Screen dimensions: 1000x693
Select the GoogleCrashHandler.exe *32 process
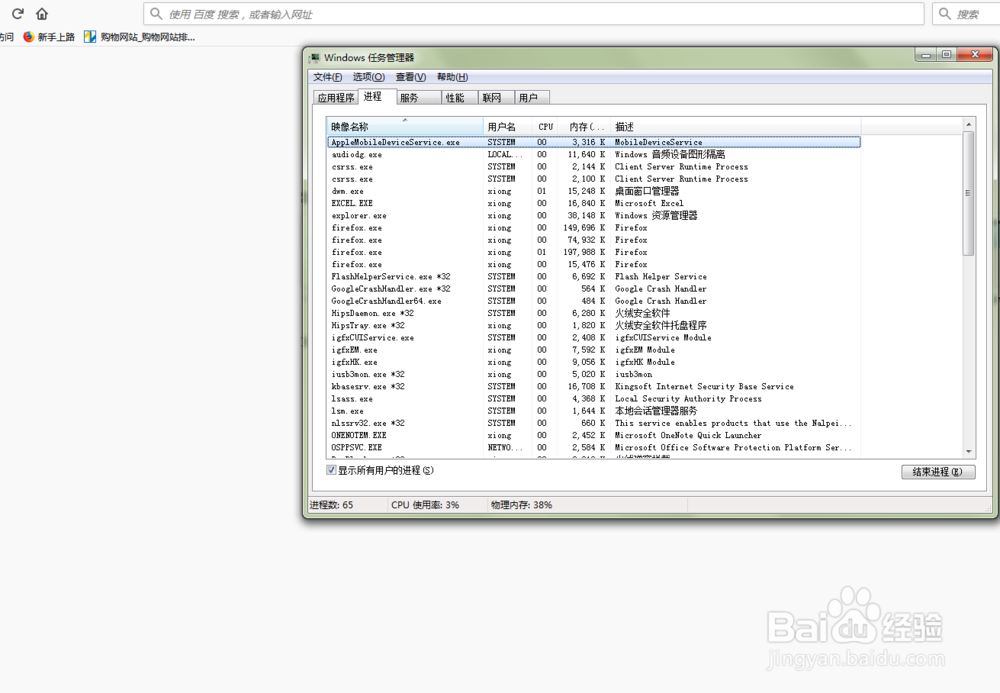[x=594, y=289]
